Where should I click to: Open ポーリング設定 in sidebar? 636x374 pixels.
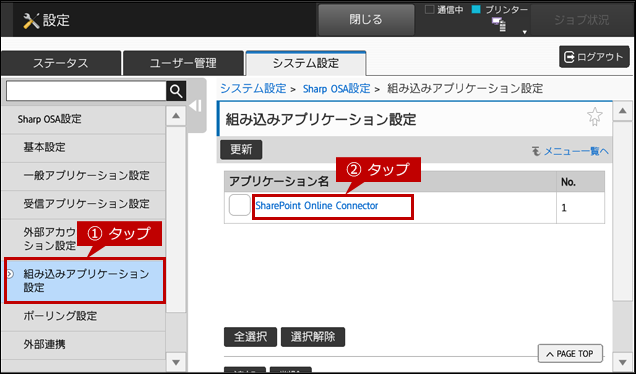[x=83, y=316]
